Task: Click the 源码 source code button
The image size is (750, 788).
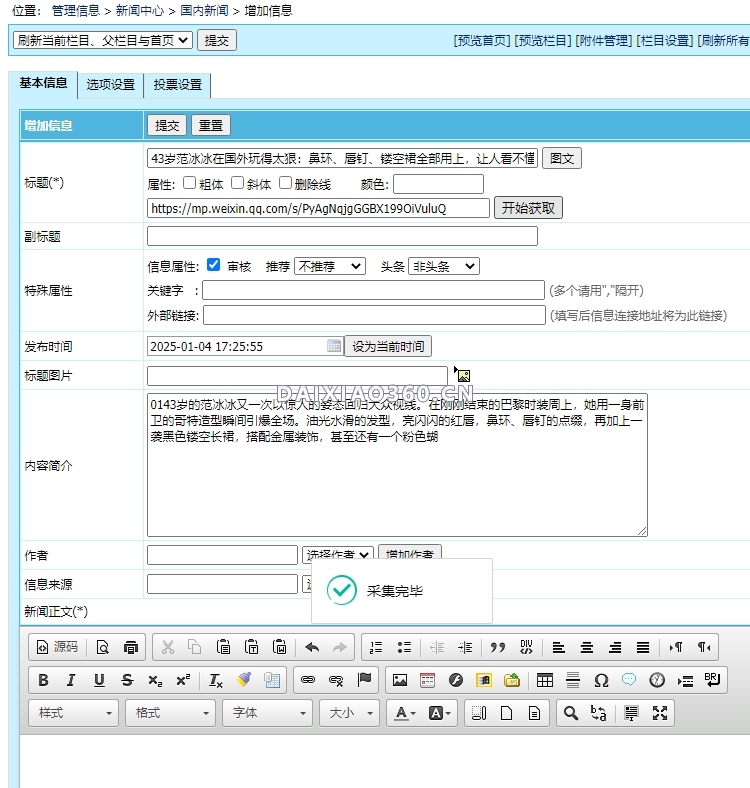Action: point(57,647)
